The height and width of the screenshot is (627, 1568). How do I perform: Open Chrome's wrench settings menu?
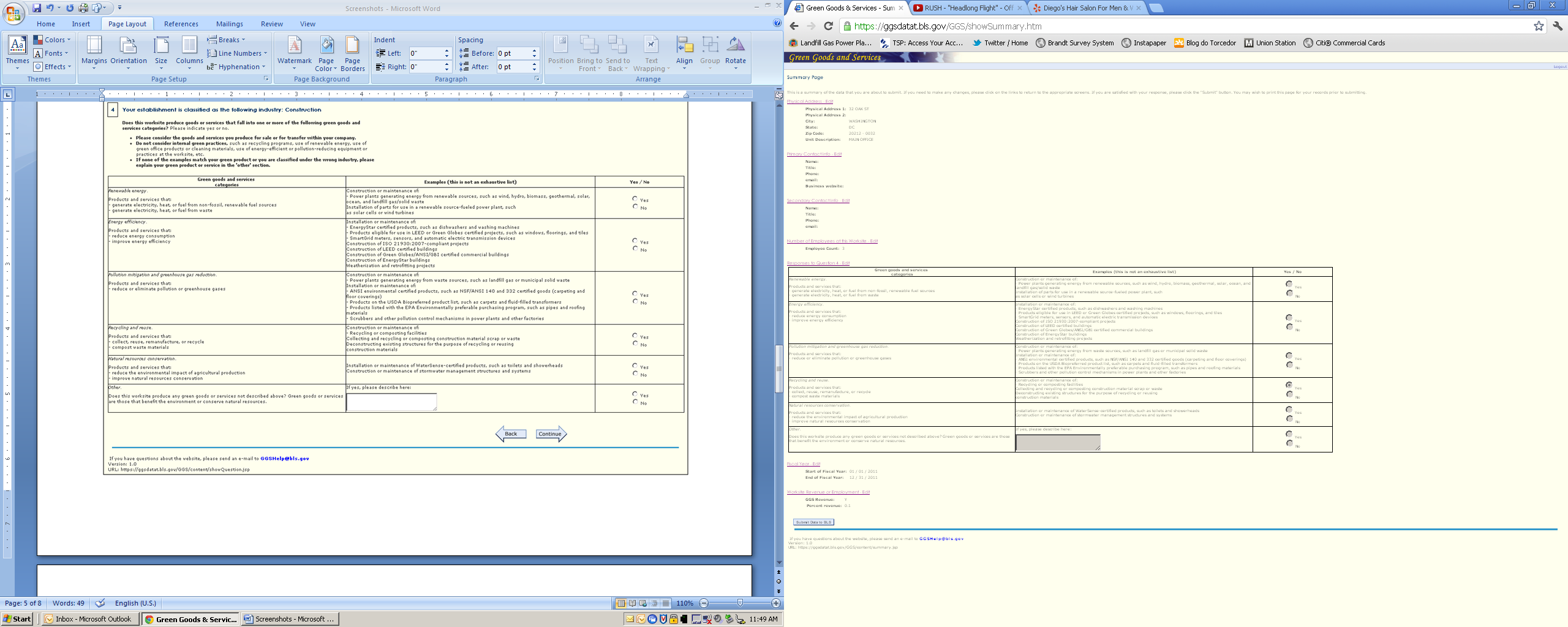[1558, 26]
